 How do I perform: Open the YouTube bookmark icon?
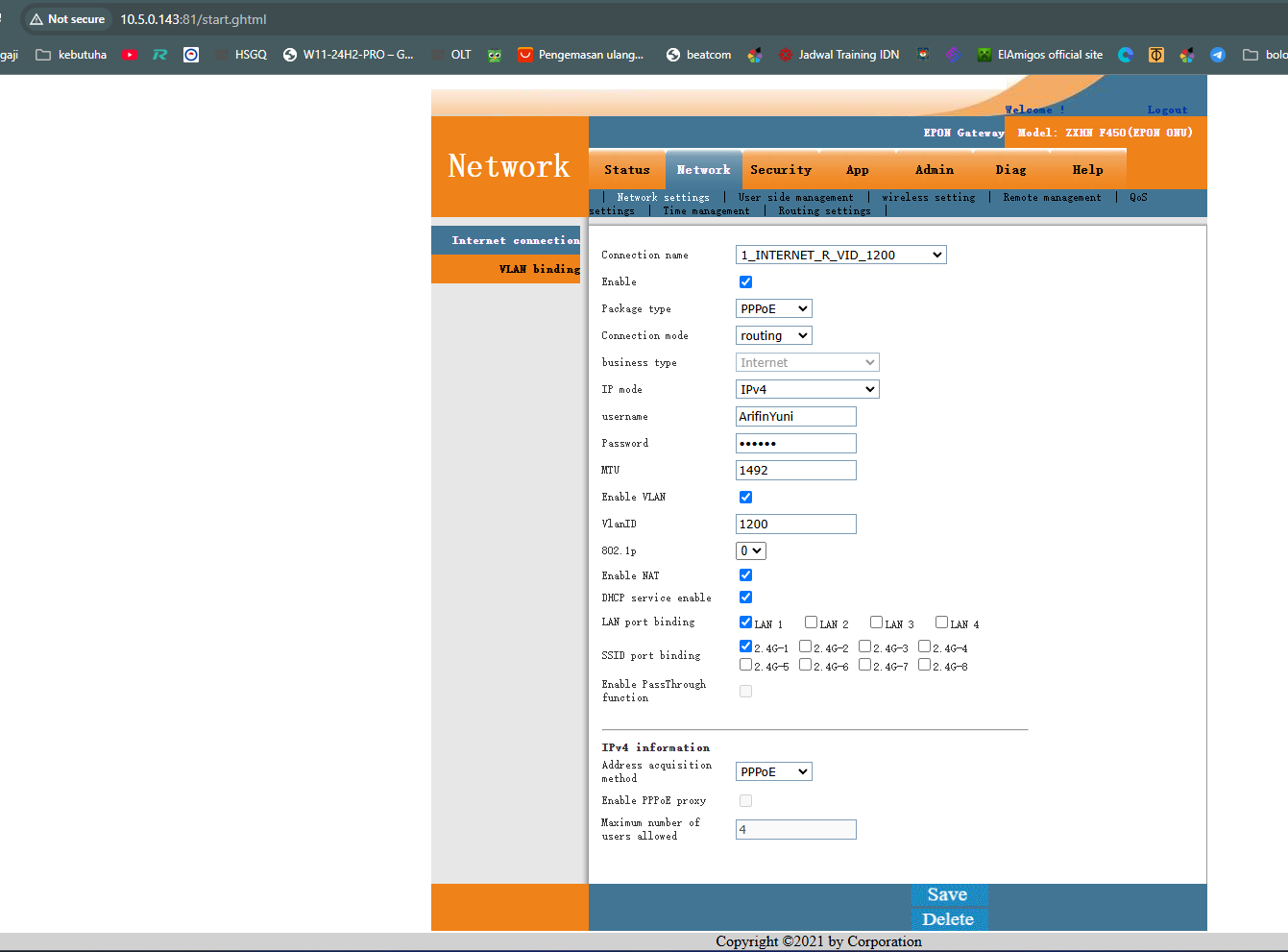130,55
